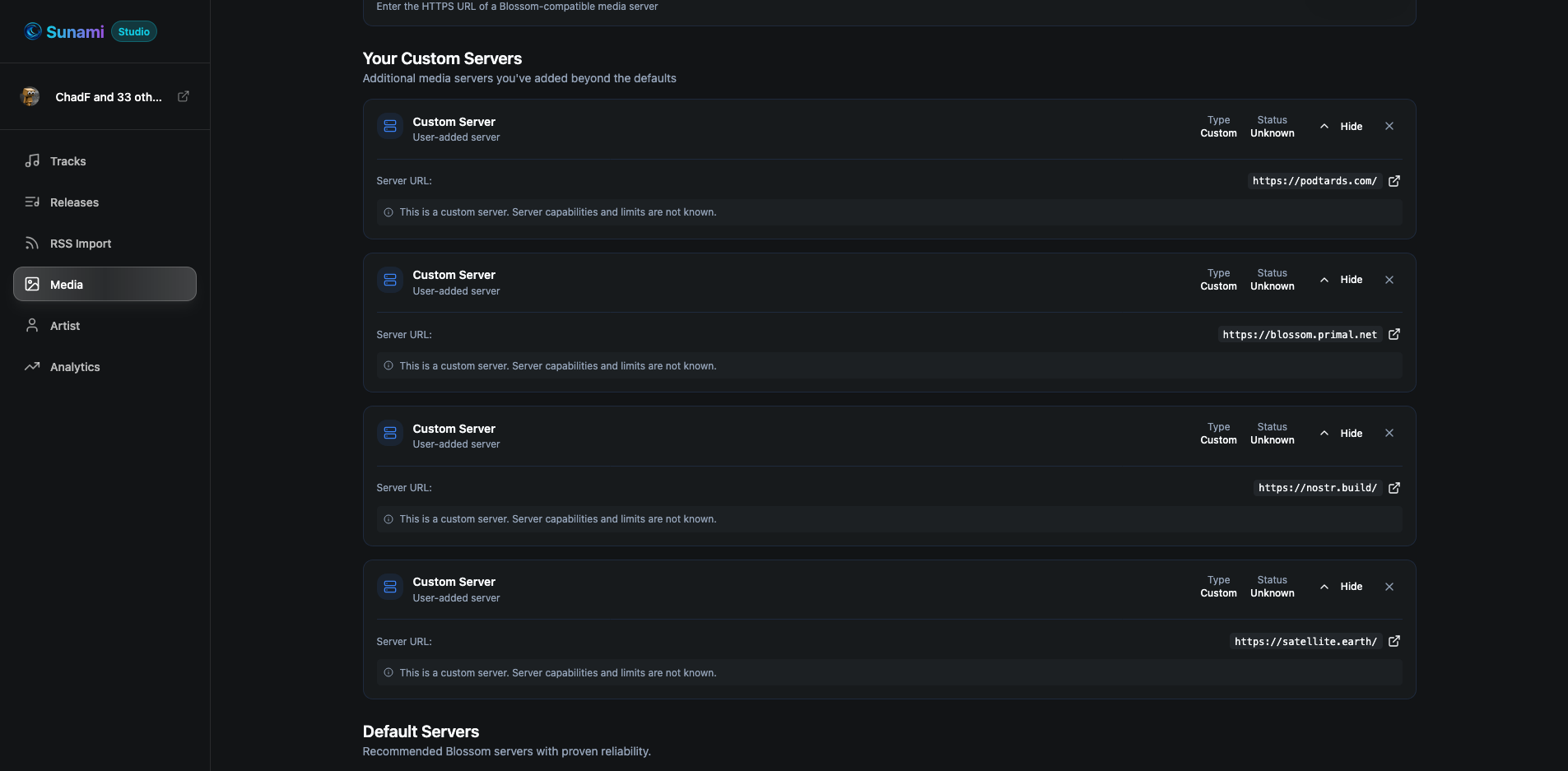
Task: Click the ChadF profile avatar
Action: pyautogui.click(x=30, y=96)
